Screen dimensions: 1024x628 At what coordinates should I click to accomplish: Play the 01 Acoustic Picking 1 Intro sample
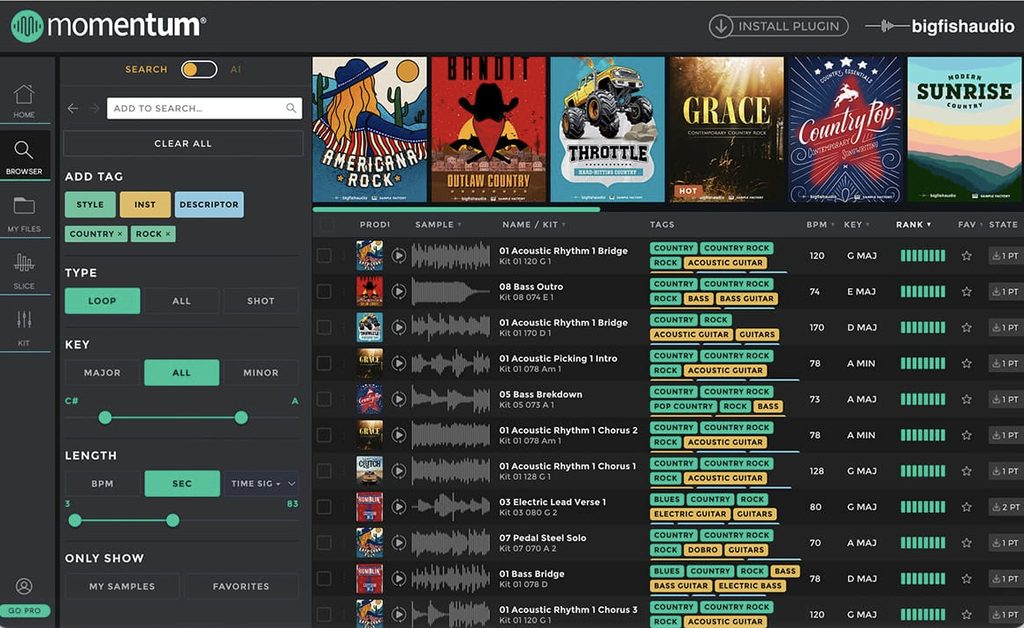click(398, 364)
